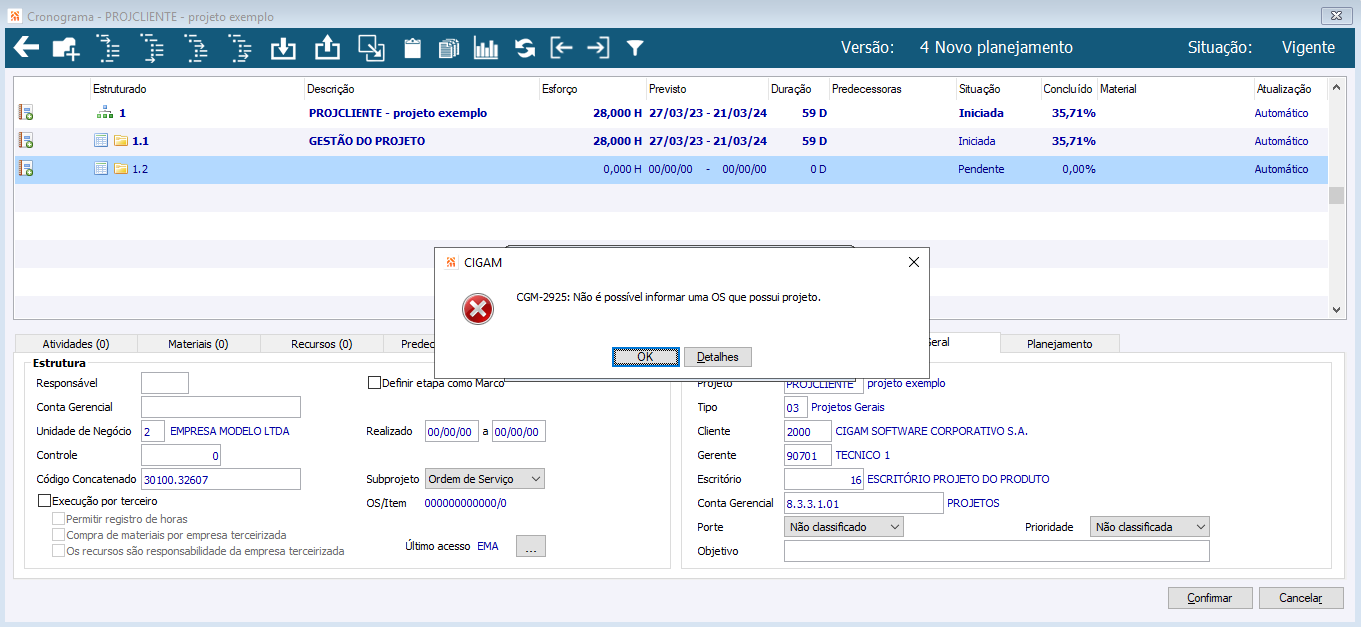
Task: Click the hierarchy icon beside item 1
Action: point(104,113)
